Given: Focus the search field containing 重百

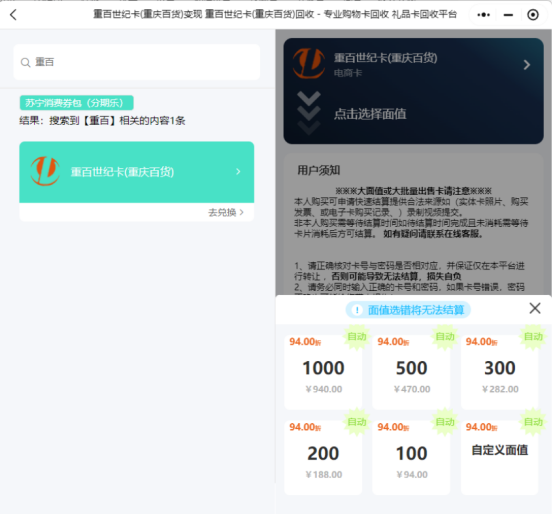Looking at the screenshot, I should click(x=137, y=62).
